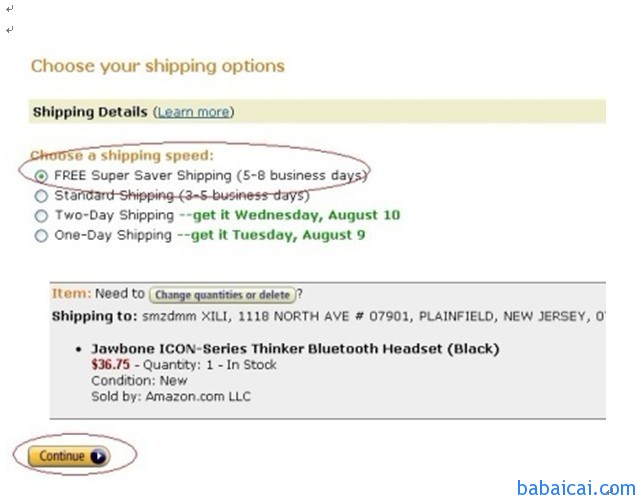
Task: Select FREE Super Saver Shipping radio button
Action: click(41, 175)
